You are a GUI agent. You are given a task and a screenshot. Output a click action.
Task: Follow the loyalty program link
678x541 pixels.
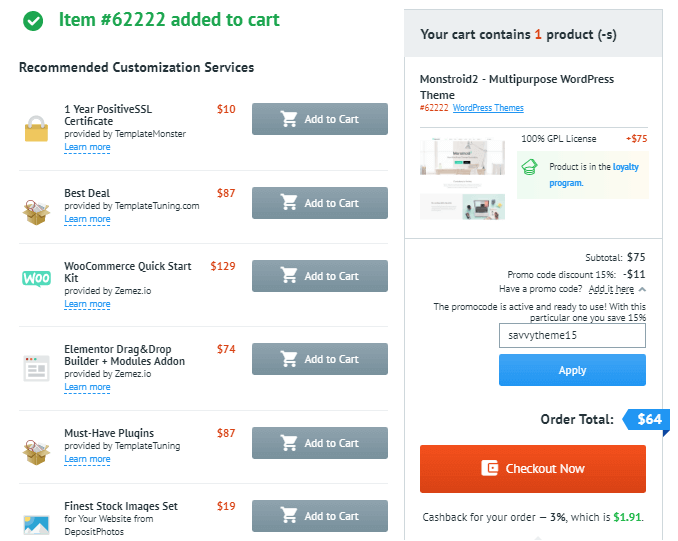tap(593, 175)
